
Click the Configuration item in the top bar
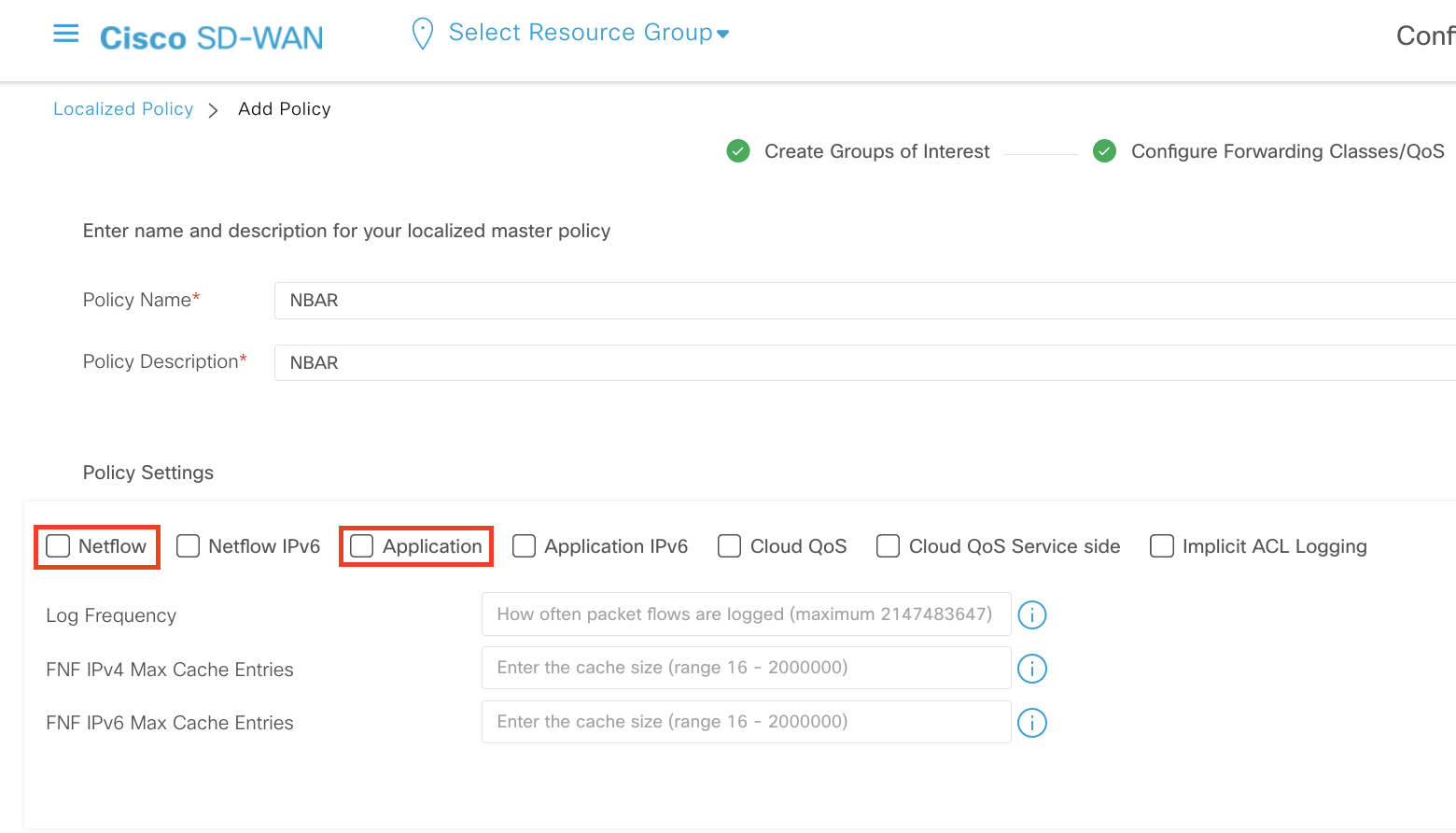[1425, 35]
